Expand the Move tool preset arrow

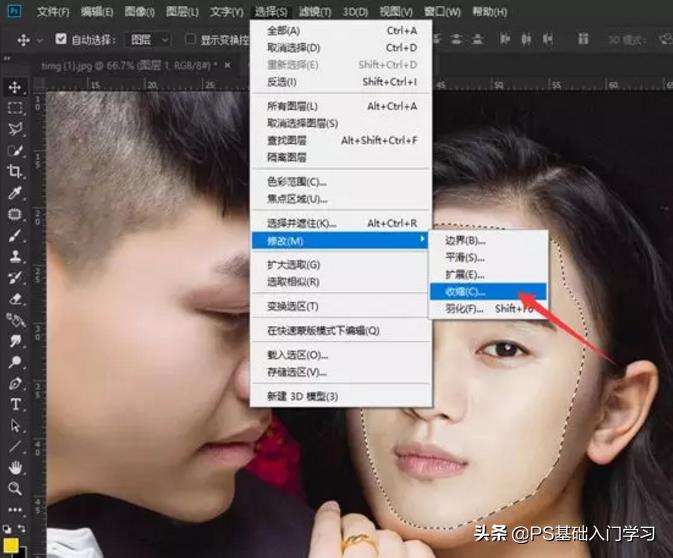point(40,40)
